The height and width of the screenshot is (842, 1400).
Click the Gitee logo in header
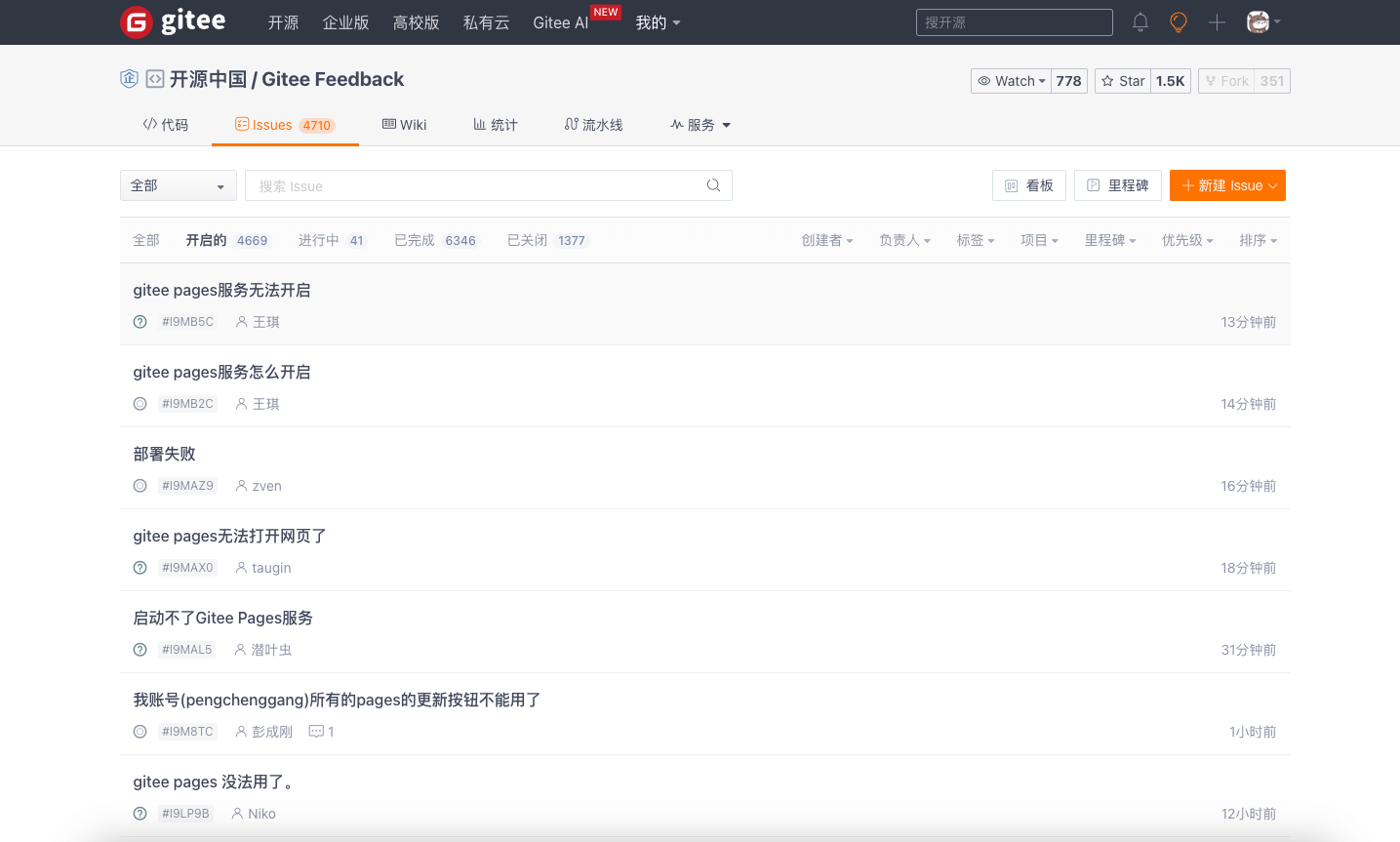pyautogui.click(x=173, y=21)
